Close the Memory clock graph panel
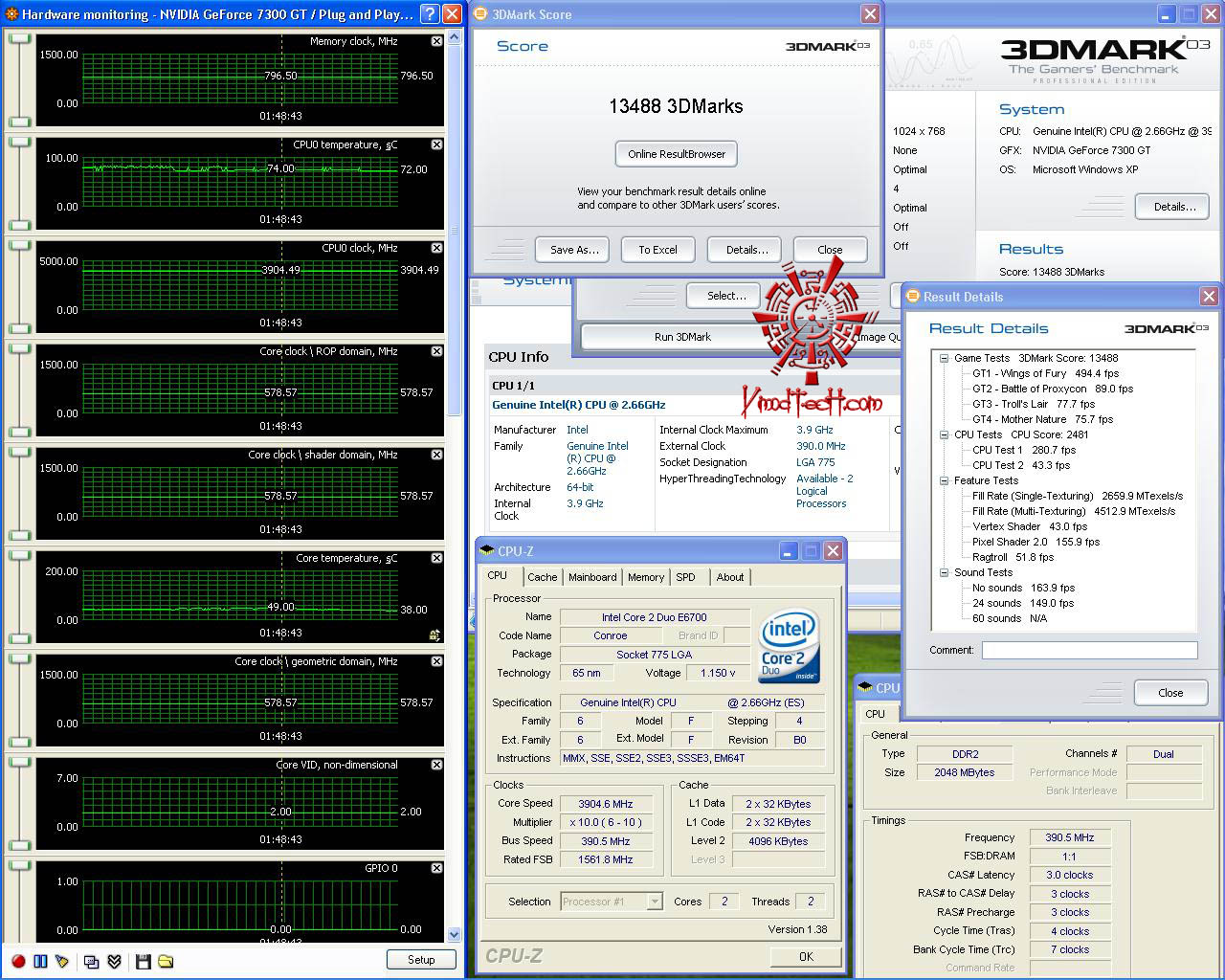This screenshot has height=980, width=1225. tap(436, 41)
